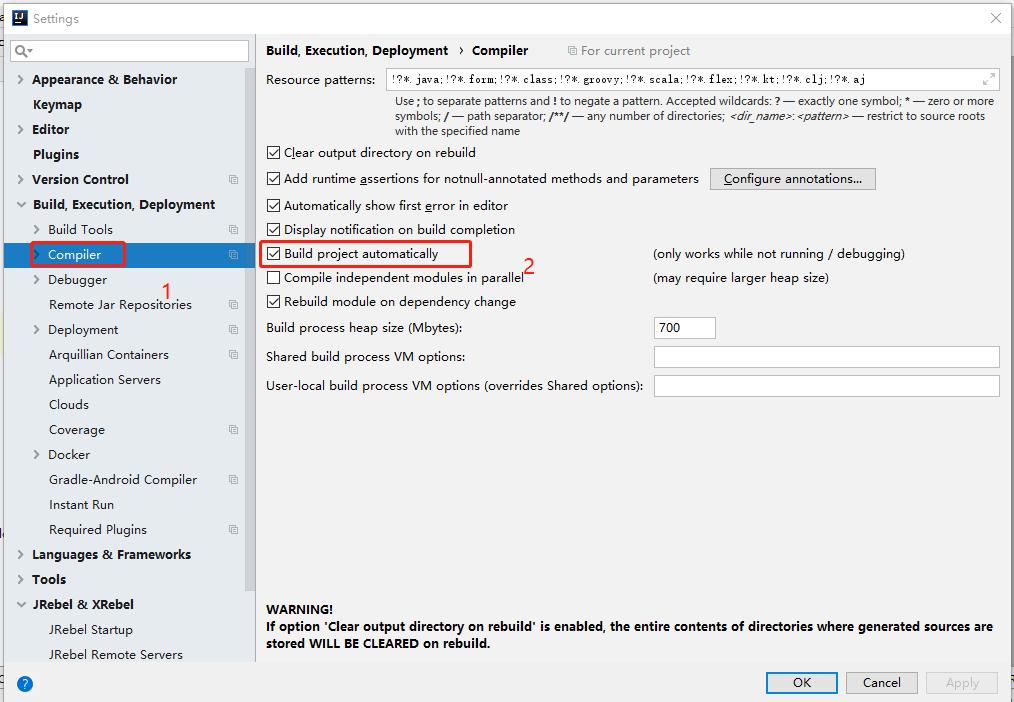Click the settings search input field
This screenshot has width=1014, height=702.
click(129, 51)
